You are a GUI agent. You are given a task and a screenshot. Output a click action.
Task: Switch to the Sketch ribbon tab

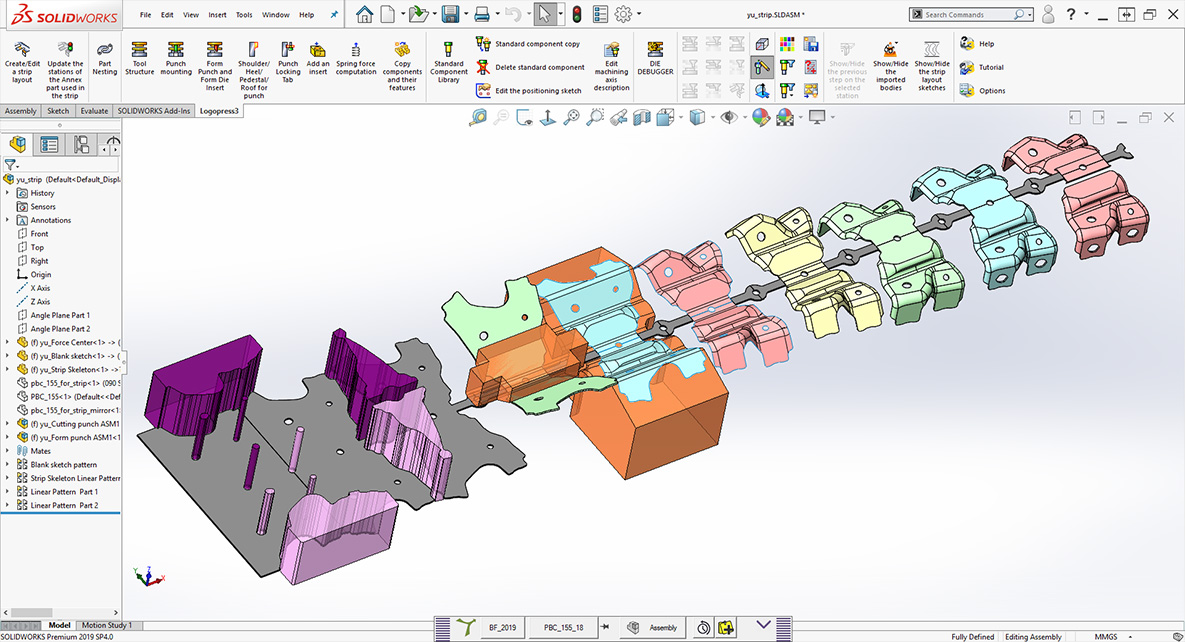pos(58,111)
